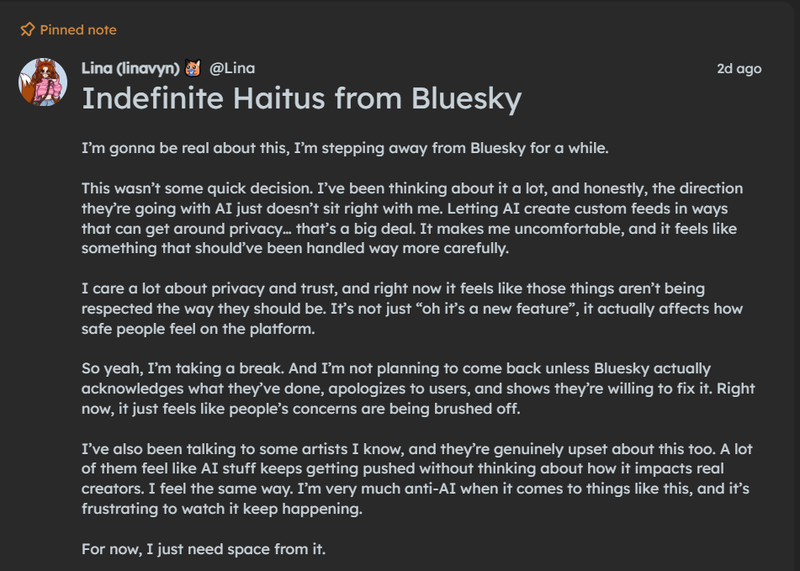Click the Indefinite Haitus from Bluesky title
Image resolution: width=800 pixels, height=571 pixels.
[300, 99]
